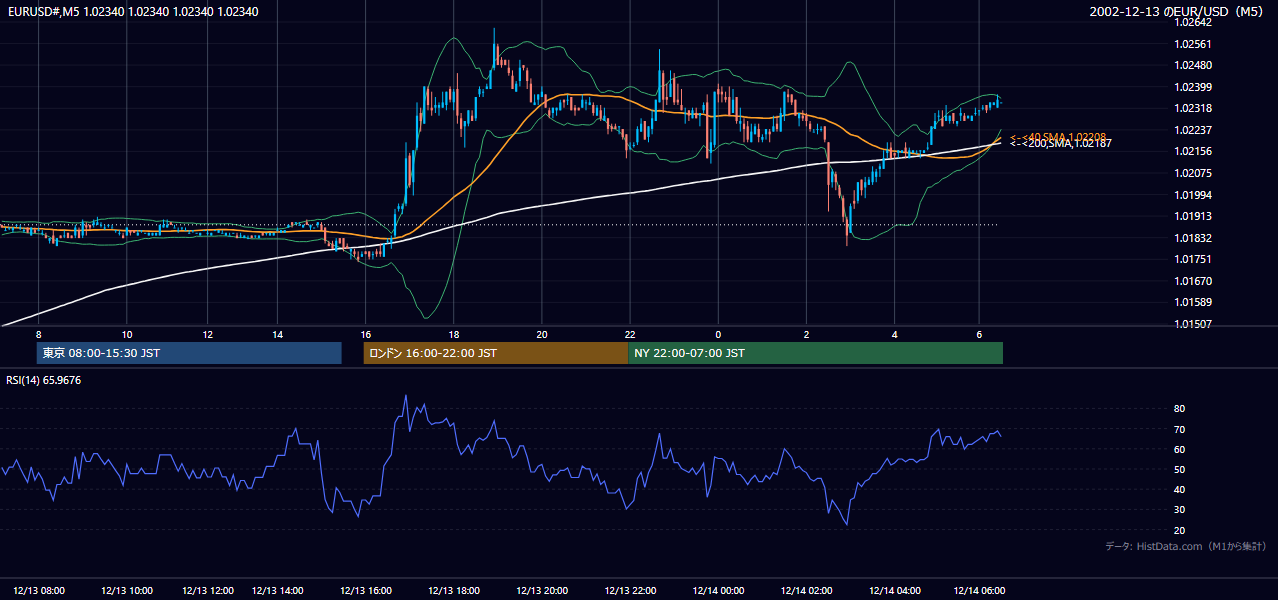Click bottom time label 12/13 14:00
1278x600 pixels.
click(x=278, y=591)
